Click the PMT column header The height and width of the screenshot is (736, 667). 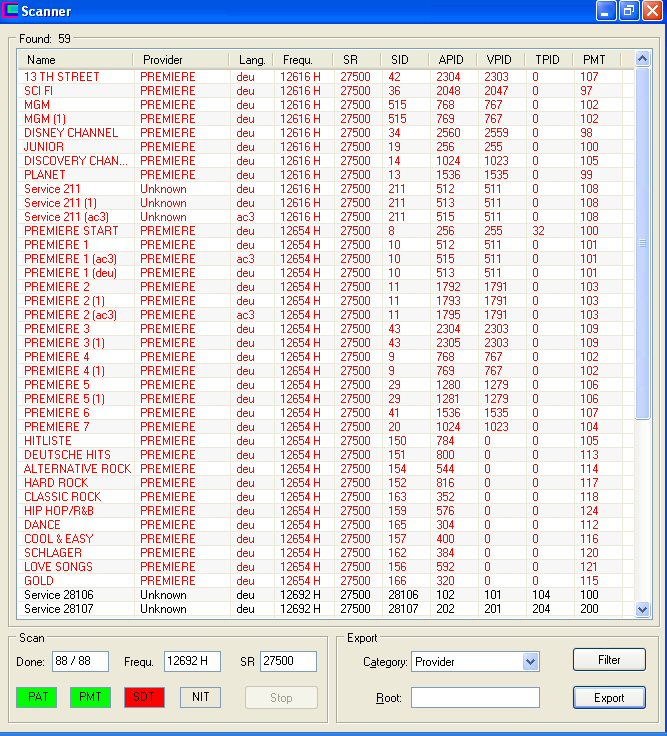tap(597, 60)
